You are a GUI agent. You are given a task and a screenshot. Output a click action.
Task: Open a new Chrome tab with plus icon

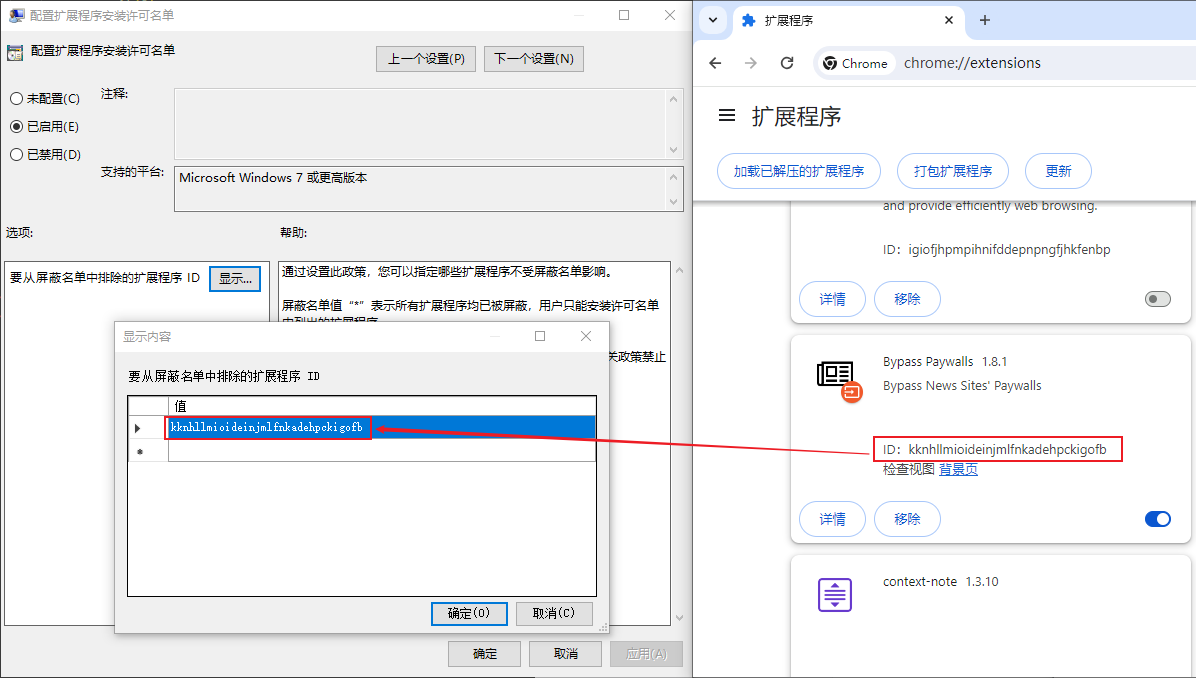click(x=984, y=20)
